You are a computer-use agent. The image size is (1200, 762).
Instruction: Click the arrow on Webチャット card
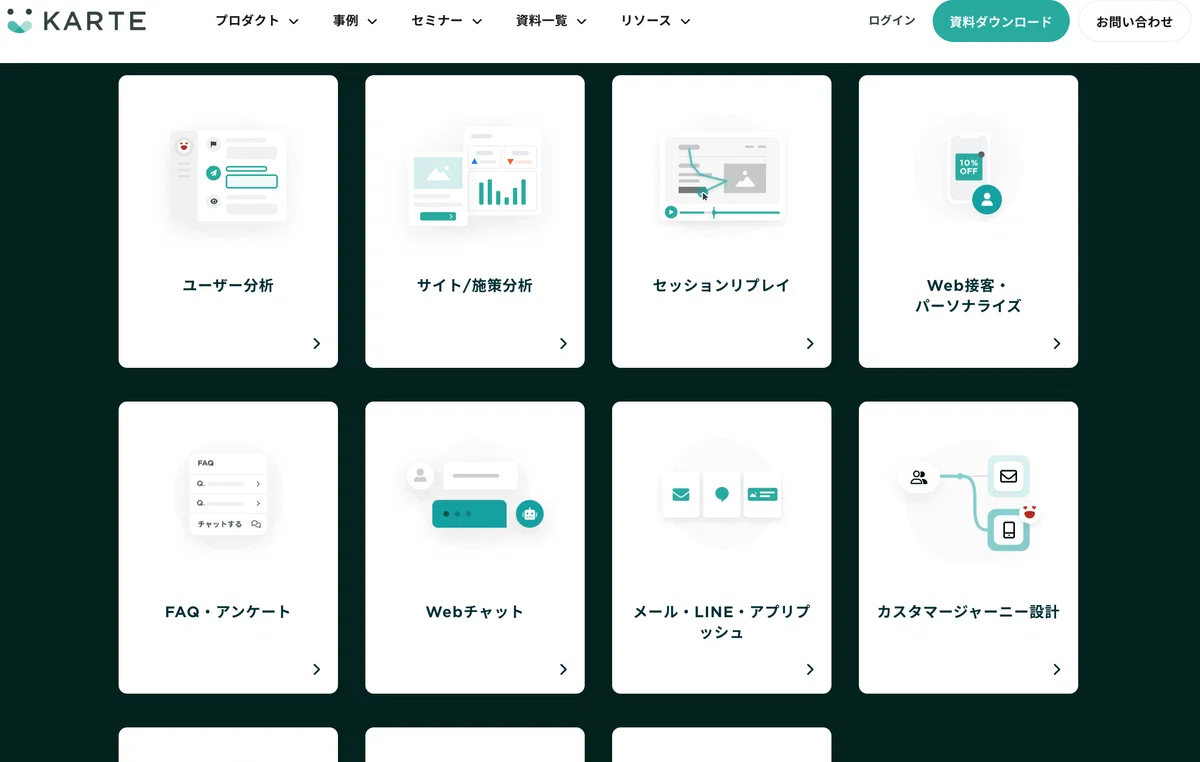pyautogui.click(x=563, y=670)
